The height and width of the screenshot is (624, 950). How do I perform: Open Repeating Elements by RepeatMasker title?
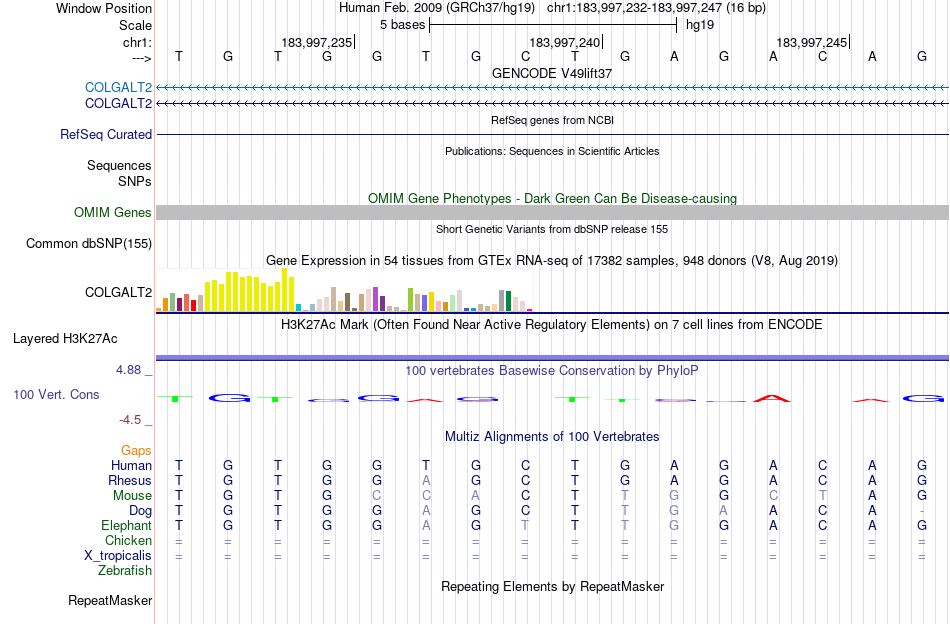552,586
